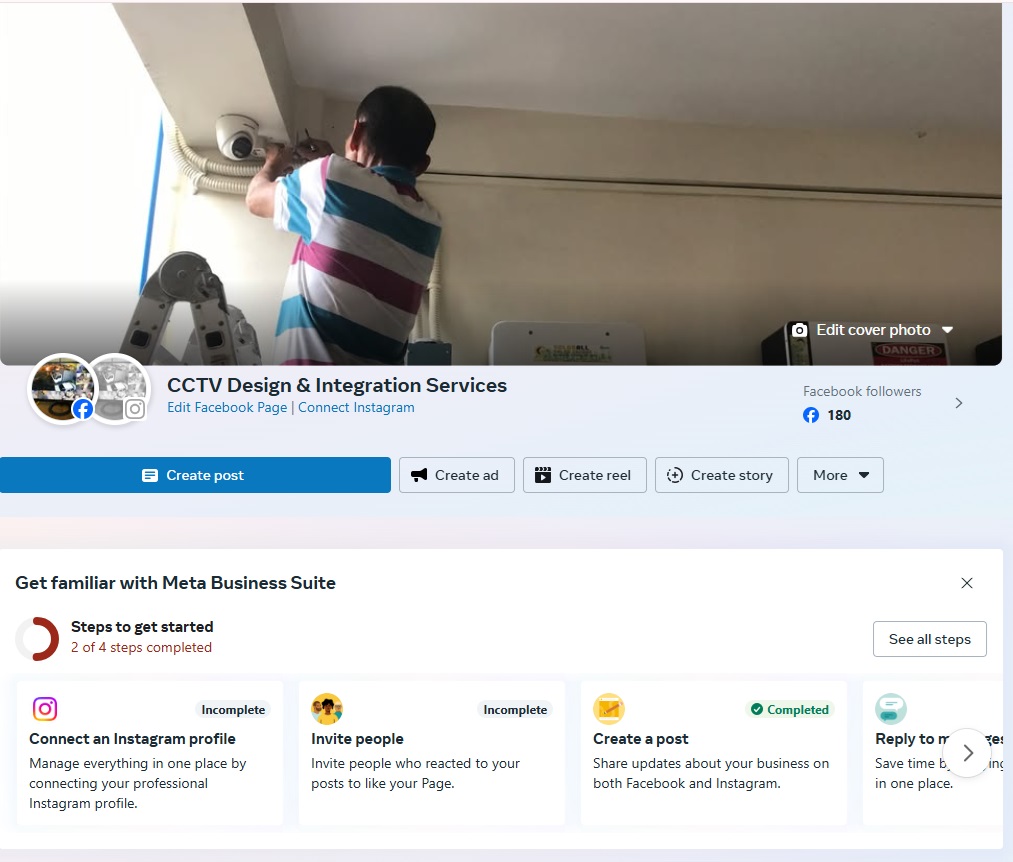This screenshot has width=1013, height=862.
Task: Click the megaphone icon in Create ad
Action: click(x=419, y=475)
